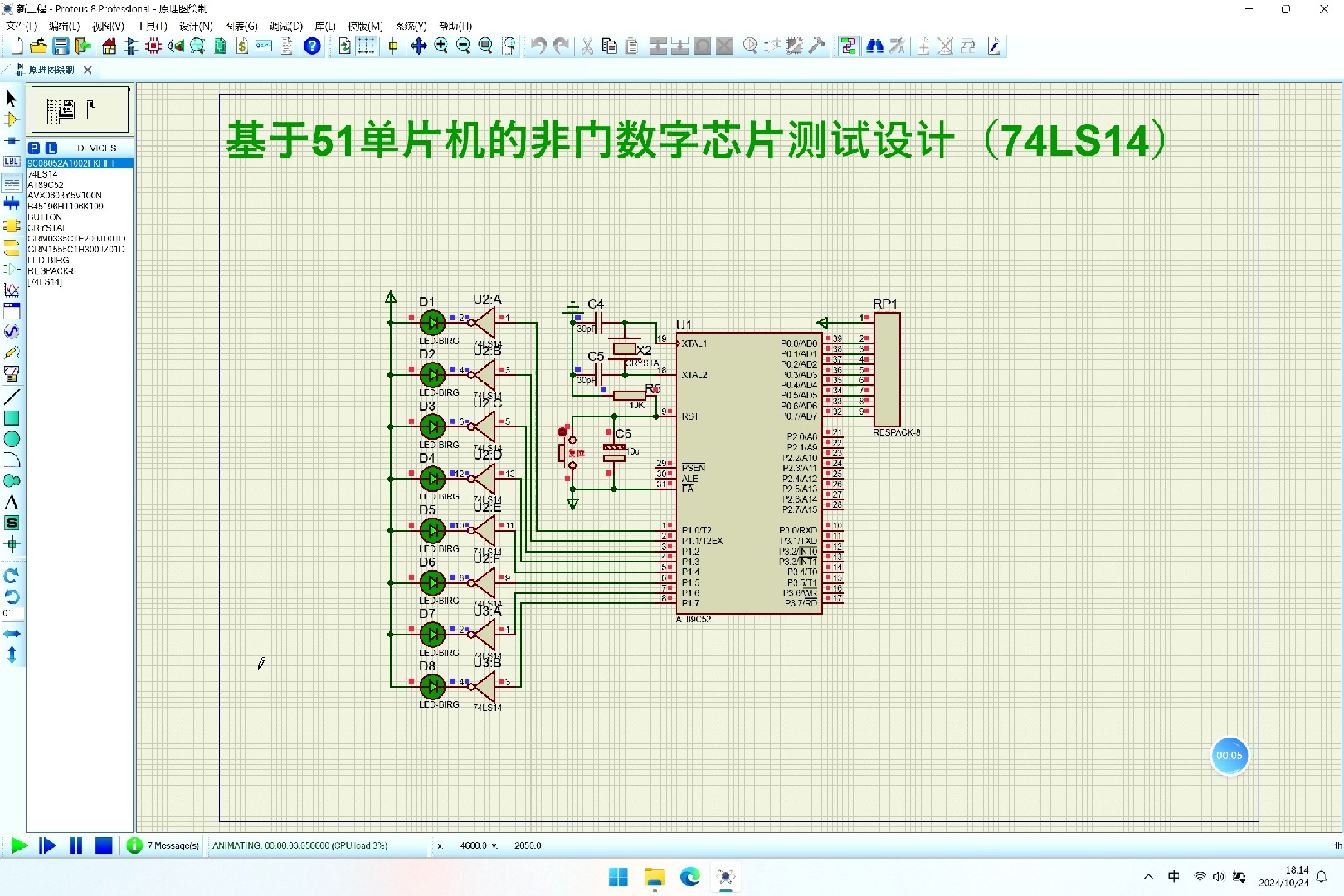Toggle pause on the simulation controls
The width and height of the screenshot is (1344, 896).
pyautogui.click(x=75, y=845)
